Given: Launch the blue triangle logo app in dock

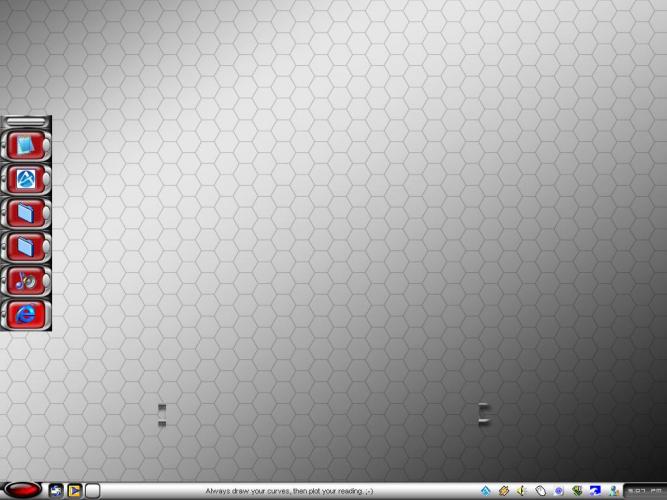Looking at the screenshot, I should pyautogui.click(x=23, y=180).
